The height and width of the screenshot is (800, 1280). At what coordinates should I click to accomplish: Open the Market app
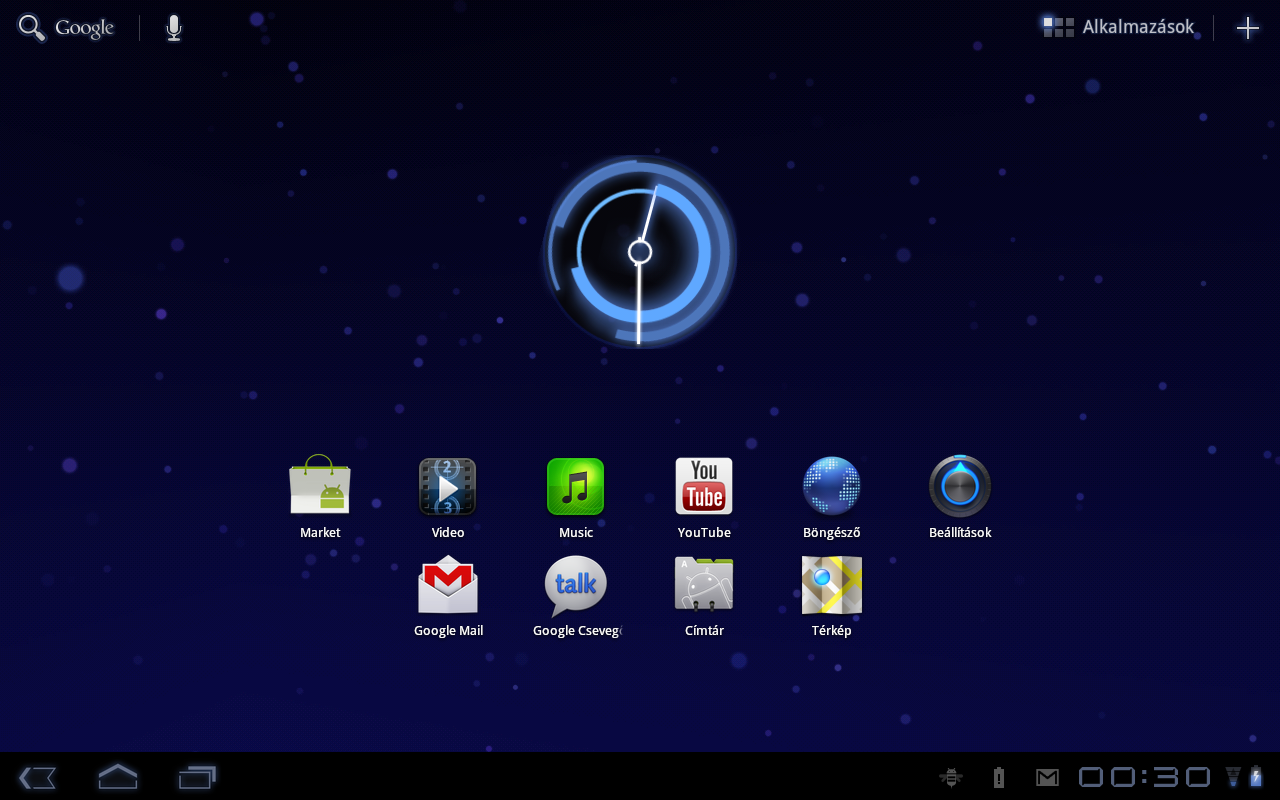coord(320,497)
